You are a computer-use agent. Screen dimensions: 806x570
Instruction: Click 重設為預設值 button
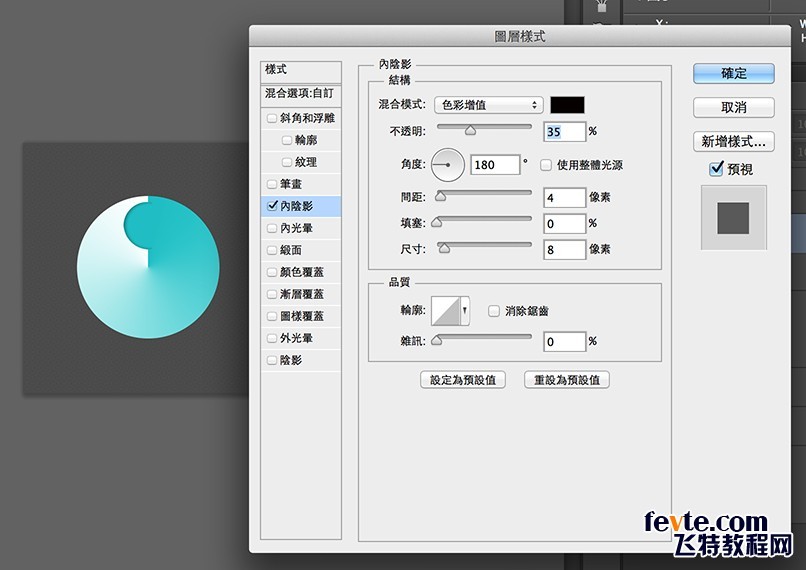(x=566, y=380)
